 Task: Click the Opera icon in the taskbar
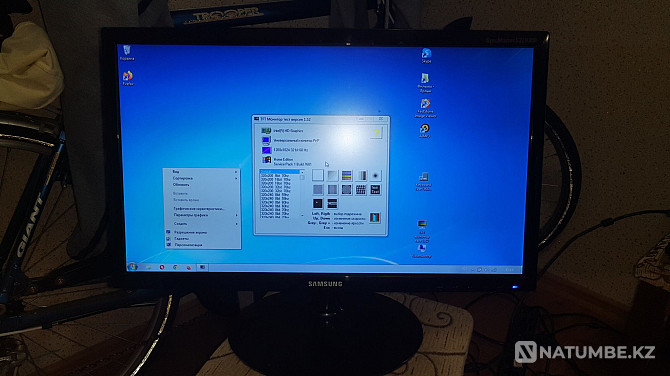coord(162,267)
